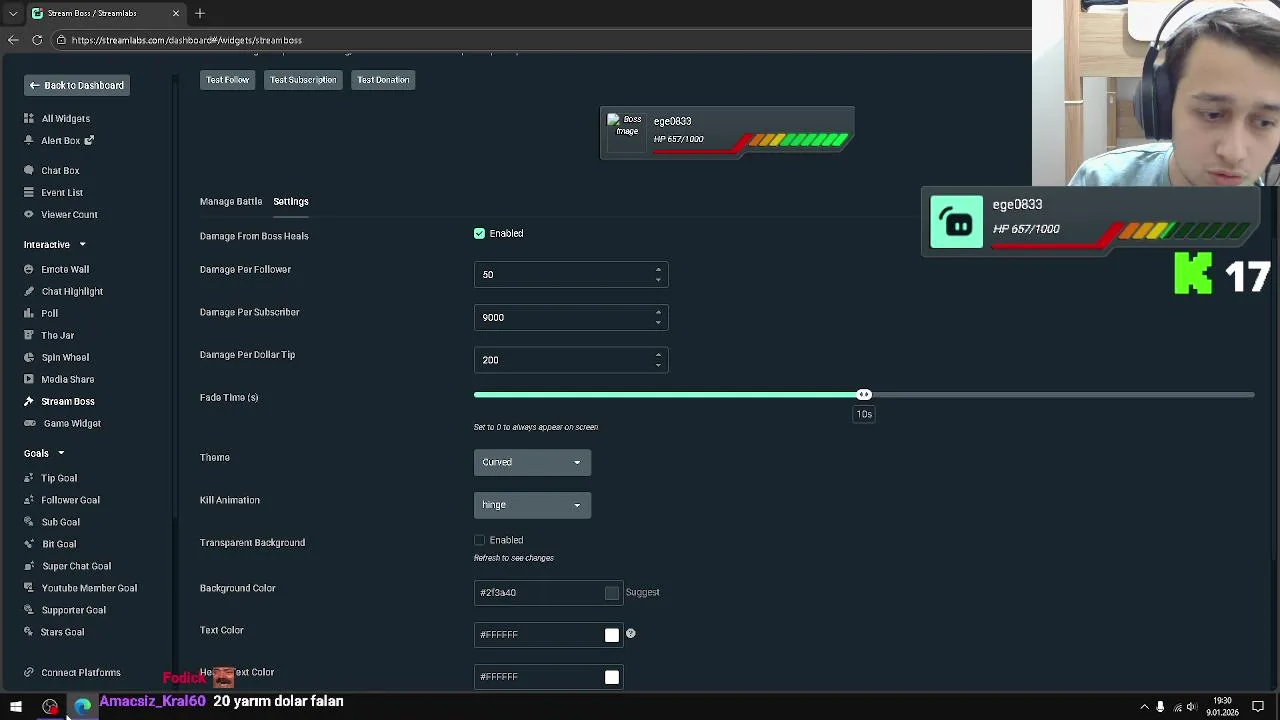Go back with browser arrow
Viewport: 1280px width, 720px height.
click(x=13, y=40)
